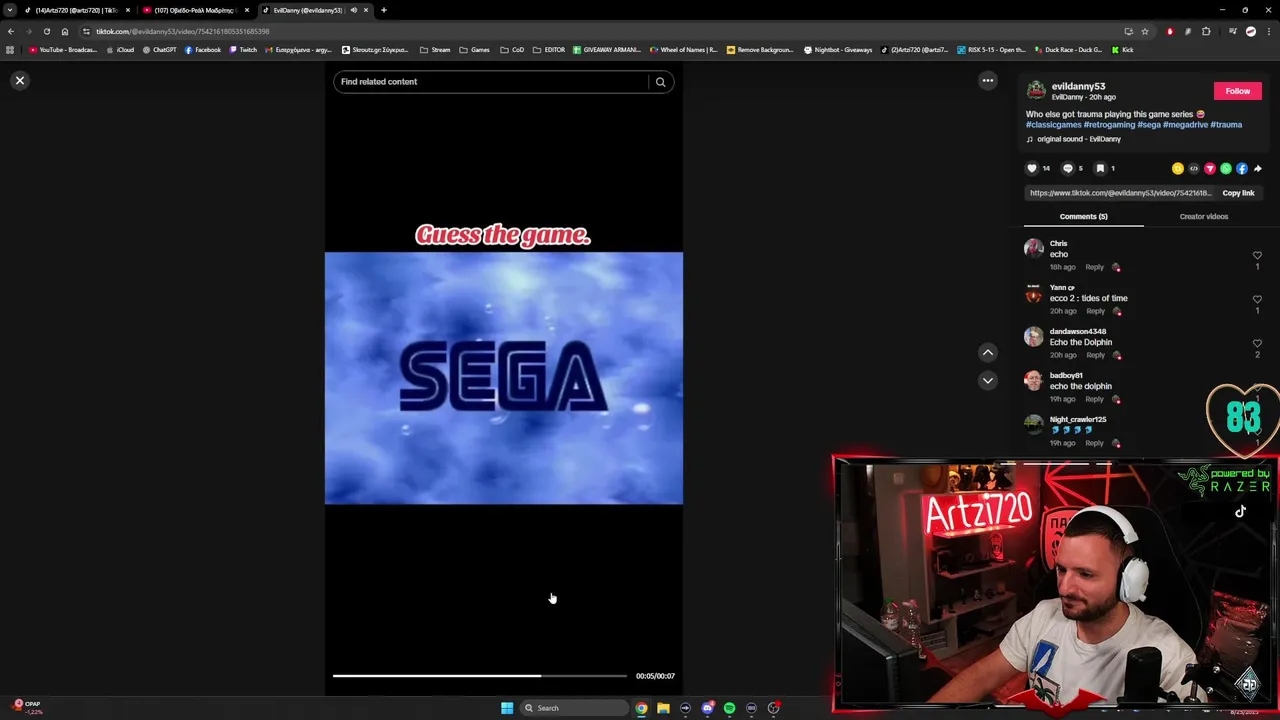Open the Twitch bookmark
Image resolution: width=1280 pixels, height=720 pixels.
243,50
